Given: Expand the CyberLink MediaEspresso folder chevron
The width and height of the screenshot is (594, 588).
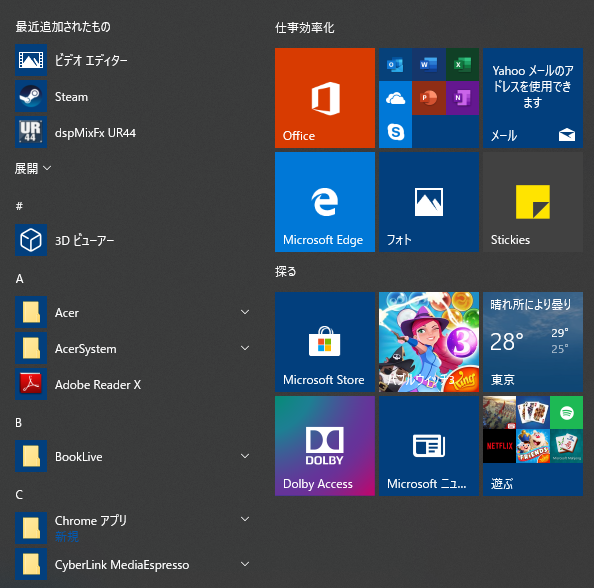Looking at the screenshot, I should (x=245, y=564).
